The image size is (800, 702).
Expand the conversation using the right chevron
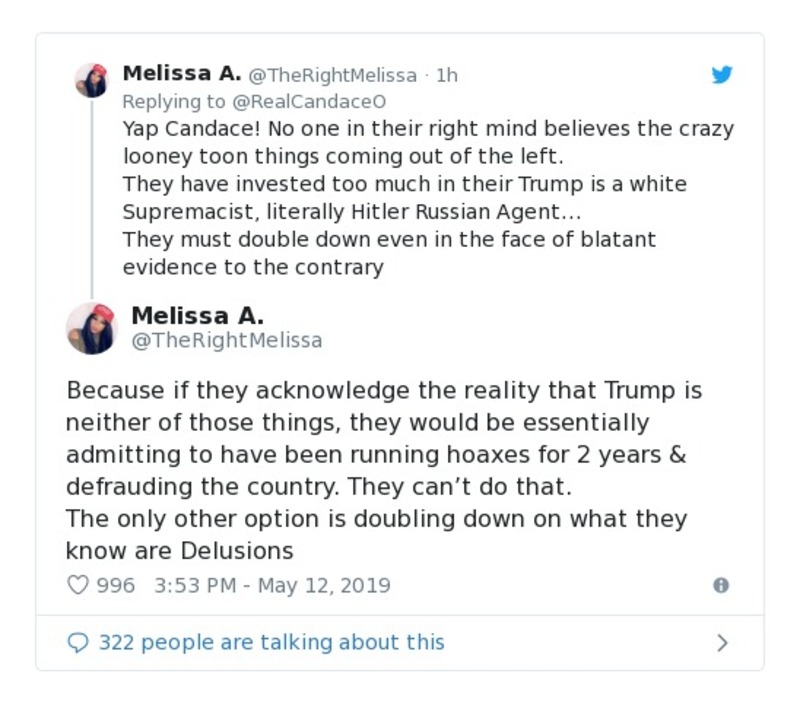[722, 642]
